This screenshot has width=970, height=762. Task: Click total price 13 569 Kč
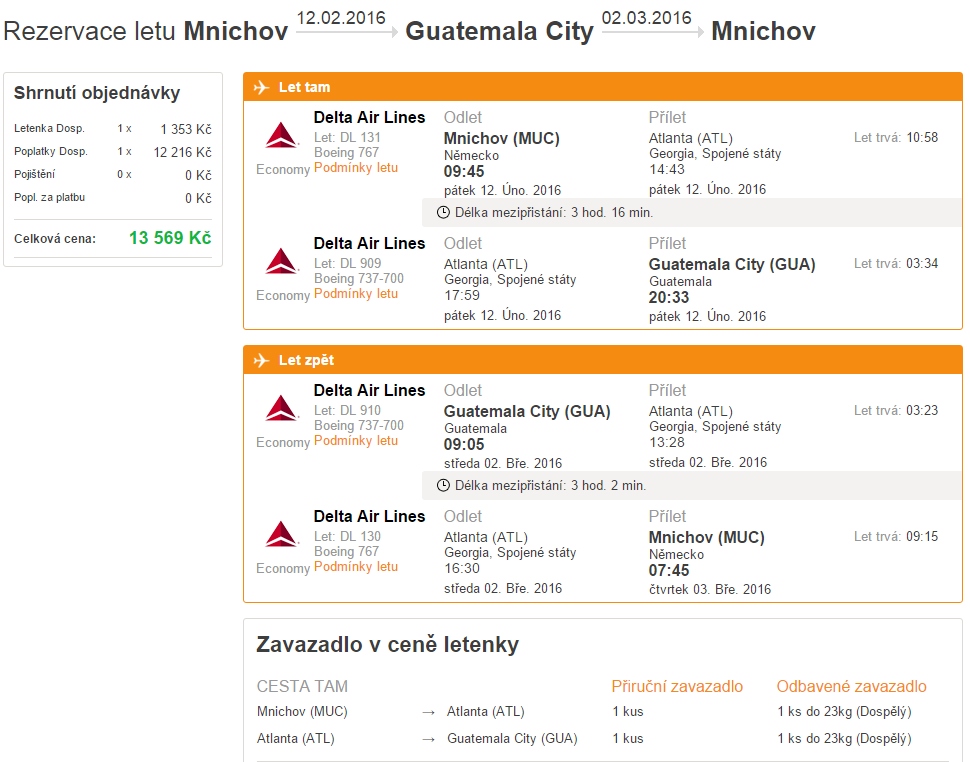(170, 238)
